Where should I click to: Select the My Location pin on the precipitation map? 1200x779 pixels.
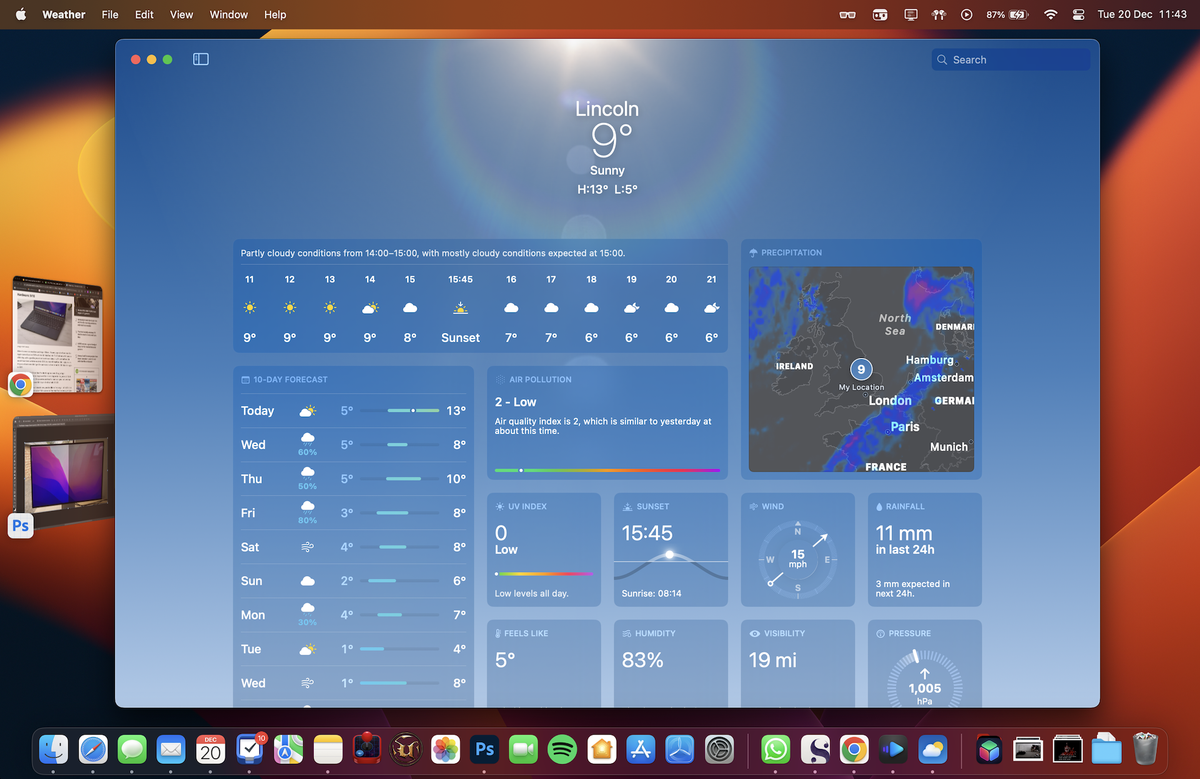[x=861, y=369]
